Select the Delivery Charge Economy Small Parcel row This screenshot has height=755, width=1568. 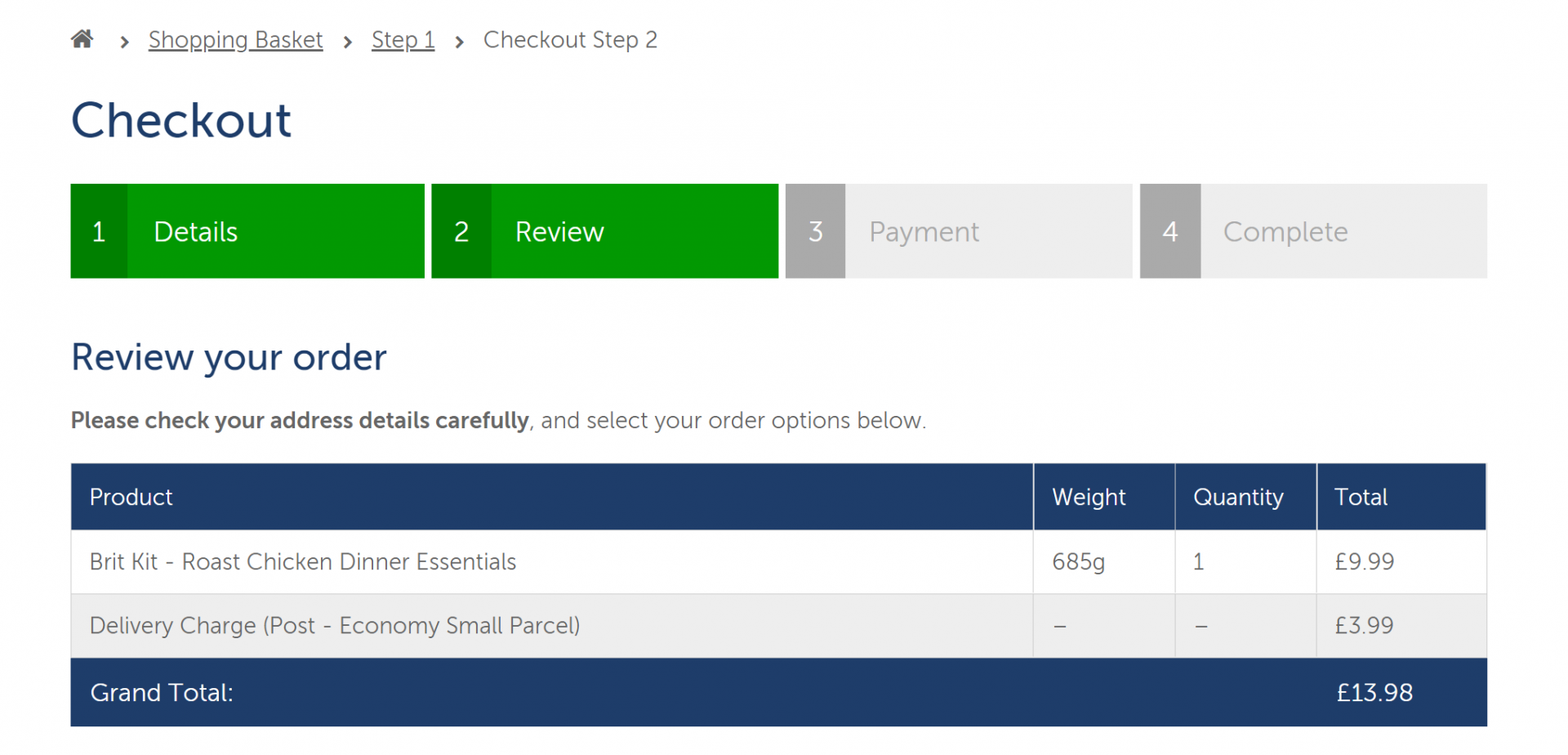(x=779, y=626)
